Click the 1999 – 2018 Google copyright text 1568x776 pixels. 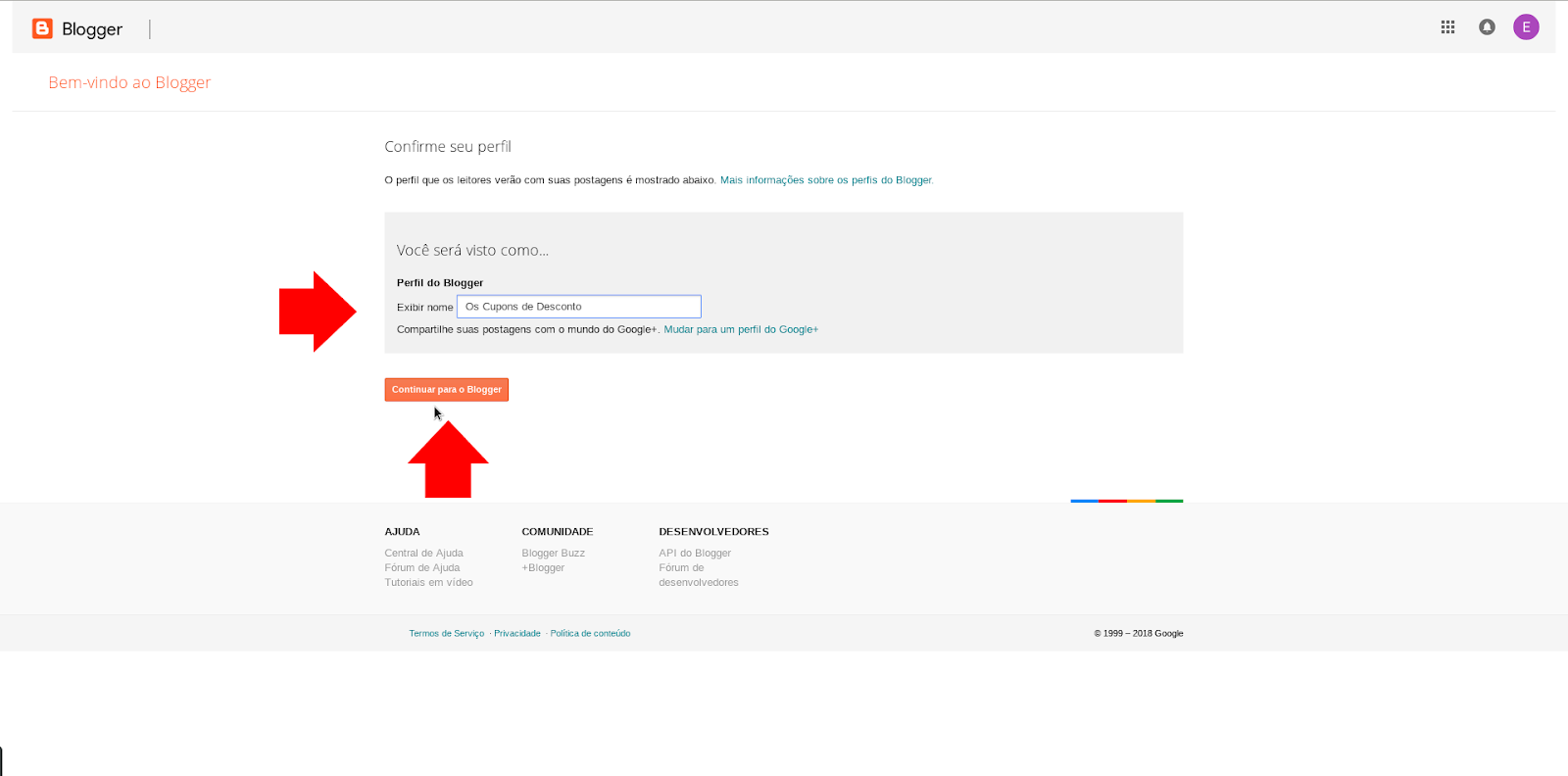pyautogui.click(x=1139, y=634)
